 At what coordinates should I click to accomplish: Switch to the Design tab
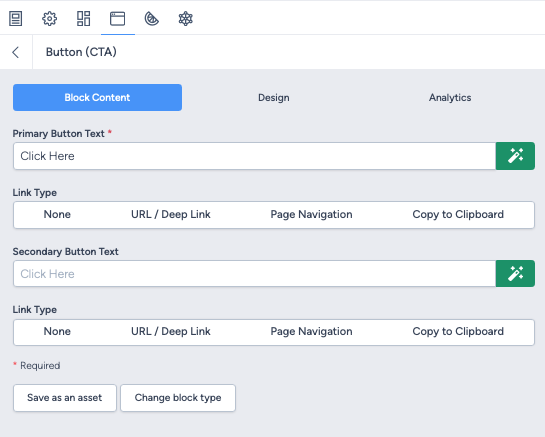(274, 98)
